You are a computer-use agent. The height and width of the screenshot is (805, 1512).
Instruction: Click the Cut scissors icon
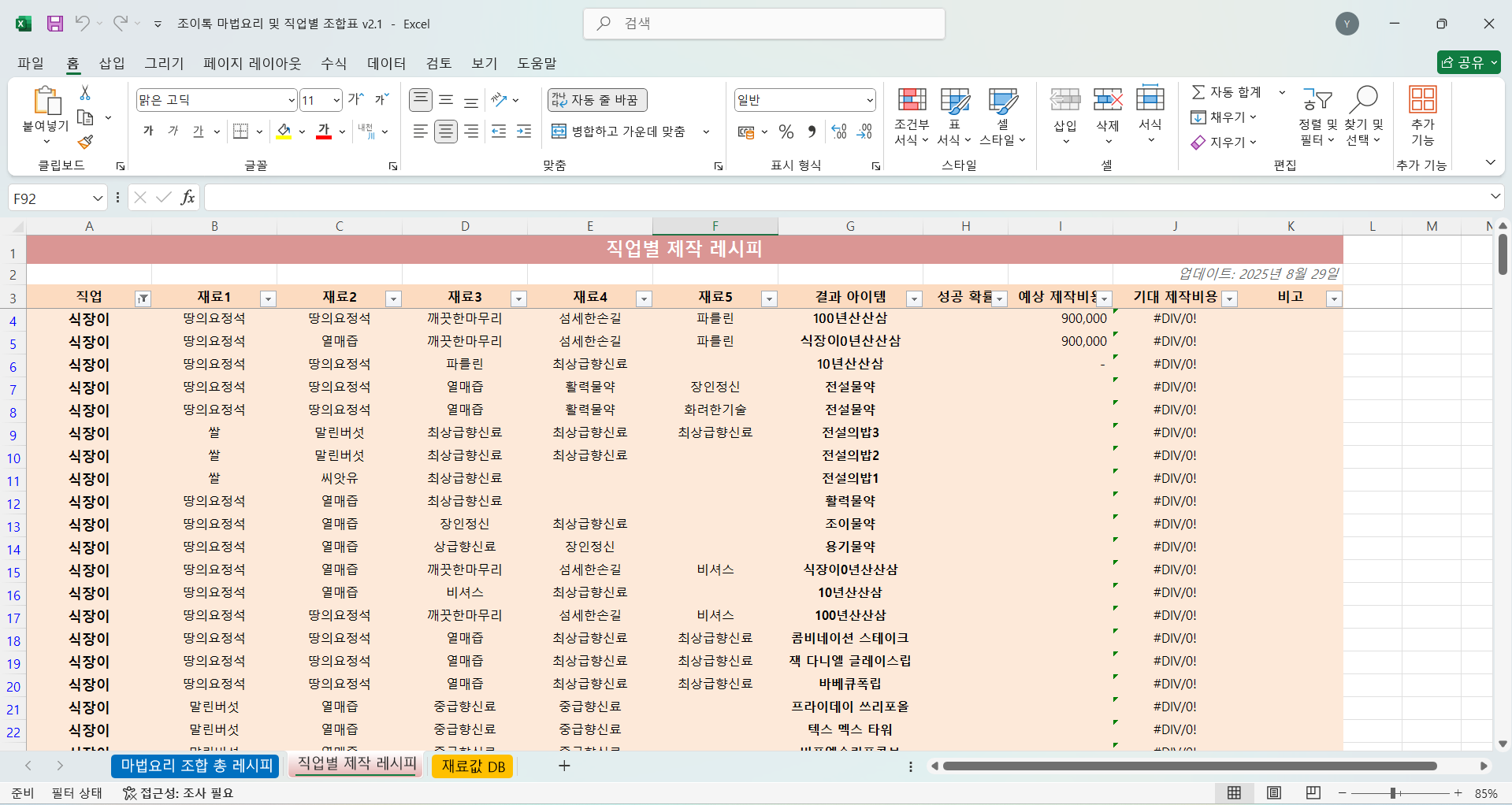(85, 93)
